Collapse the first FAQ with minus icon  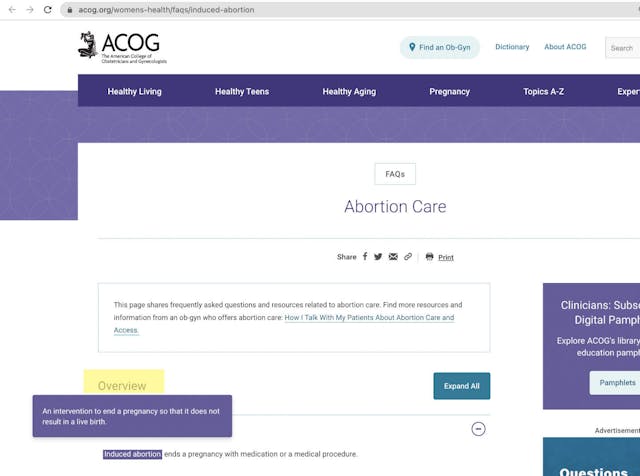[478, 429]
